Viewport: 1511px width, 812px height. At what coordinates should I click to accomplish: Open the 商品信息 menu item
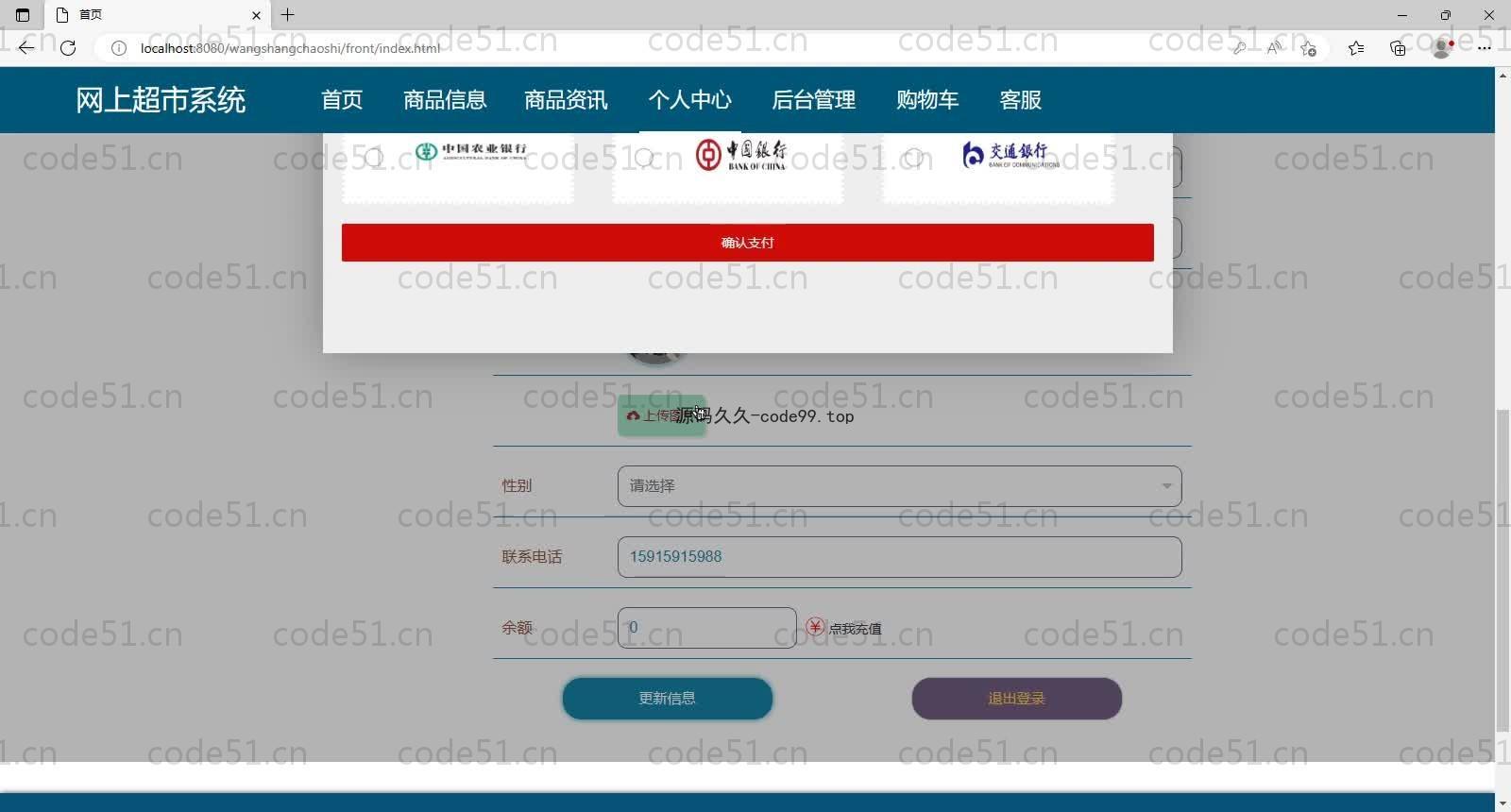(x=445, y=100)
